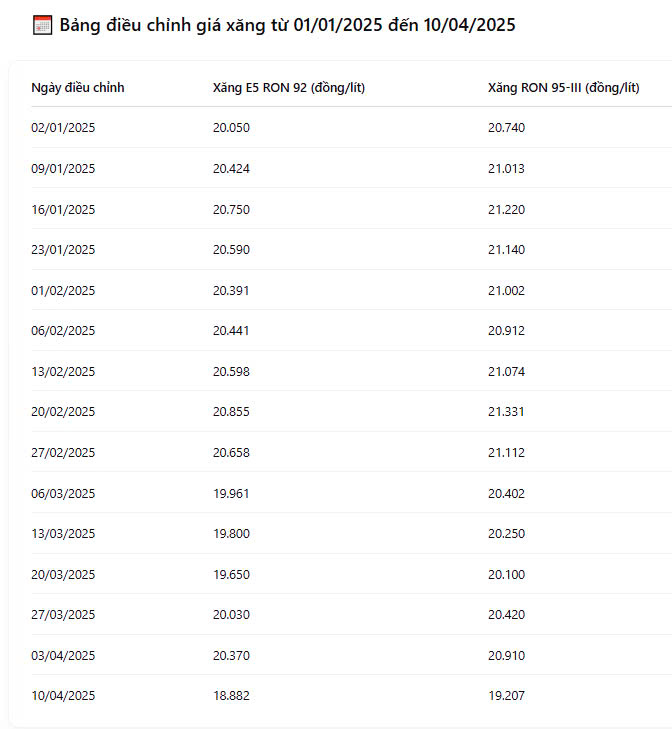Select the 27/03/2025 date cell
Image resolution: width=672 pixels, height=729 pixels.
(x=63, y=615)
